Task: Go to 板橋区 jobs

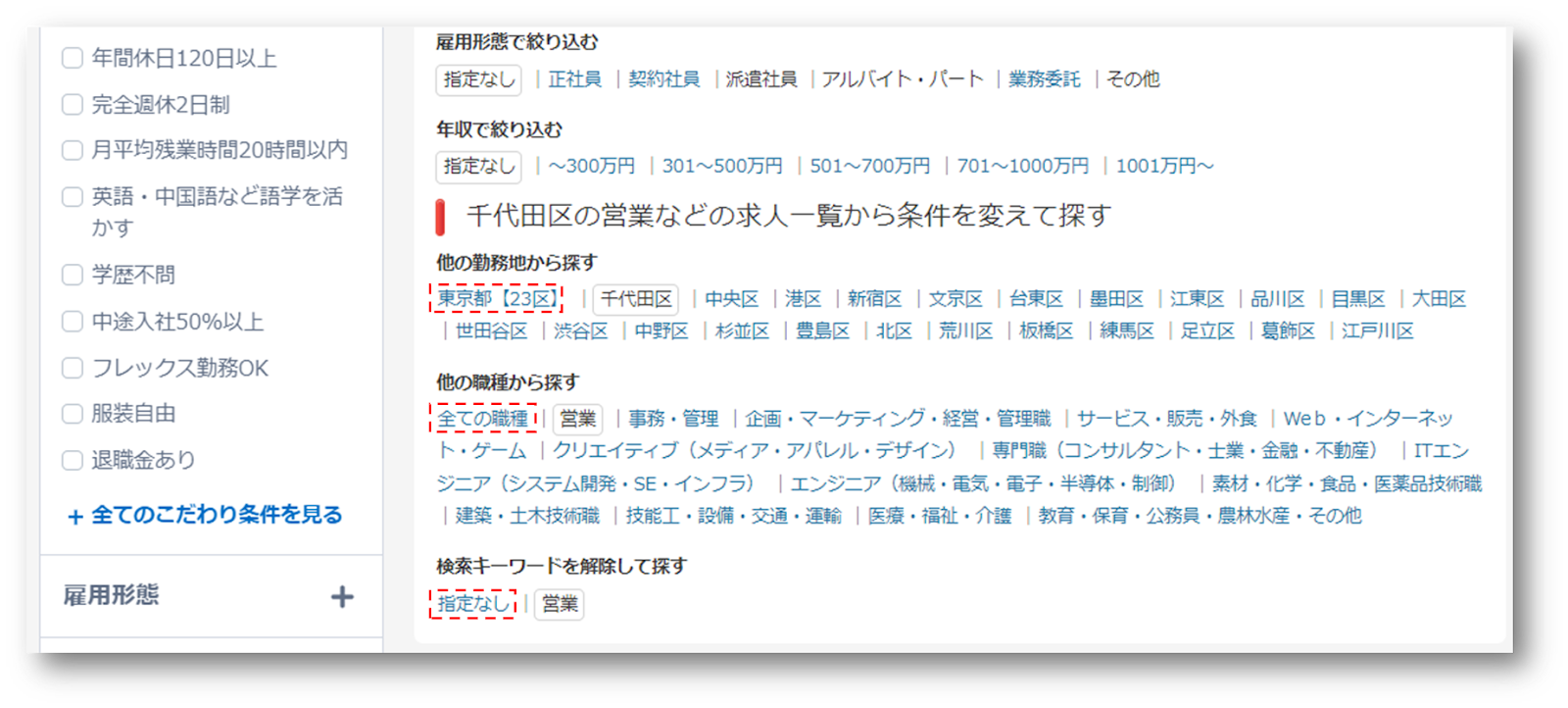Action: [1046, 331]
